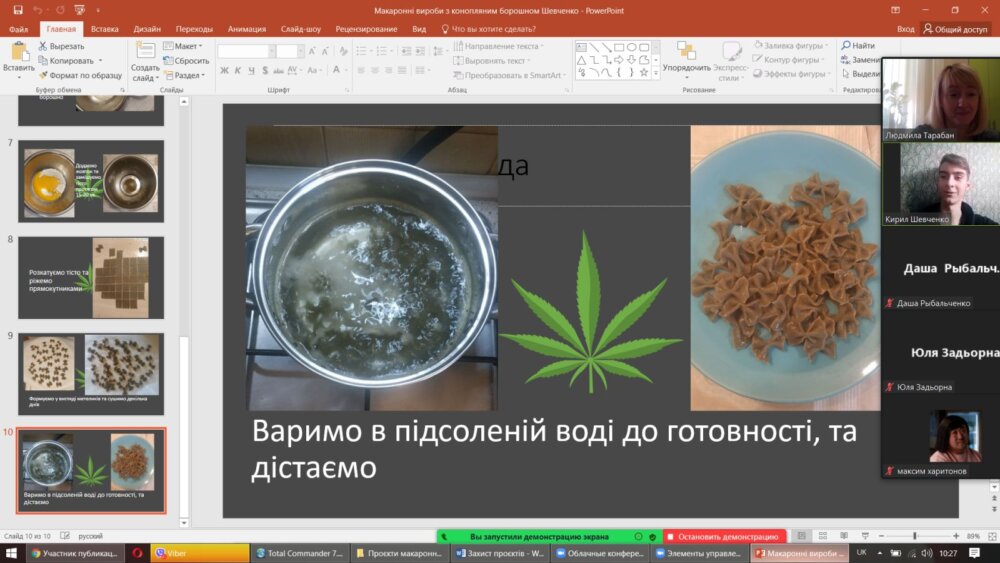Select the rectangle shape in shapes gallery
Viewport: 1000px width, 563px height.
click(619, 47)
